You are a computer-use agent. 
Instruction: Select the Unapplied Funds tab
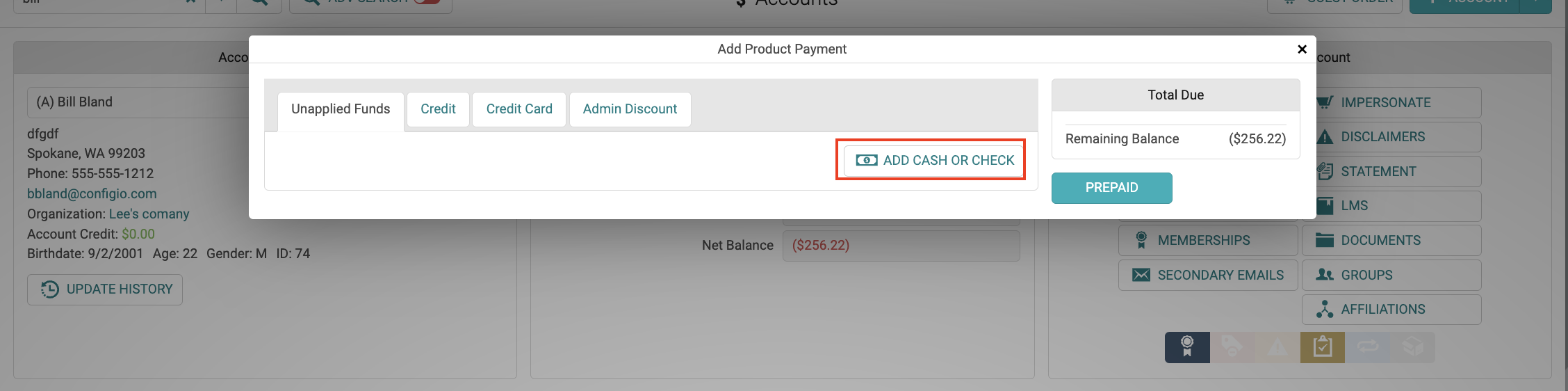coord(341,109)
